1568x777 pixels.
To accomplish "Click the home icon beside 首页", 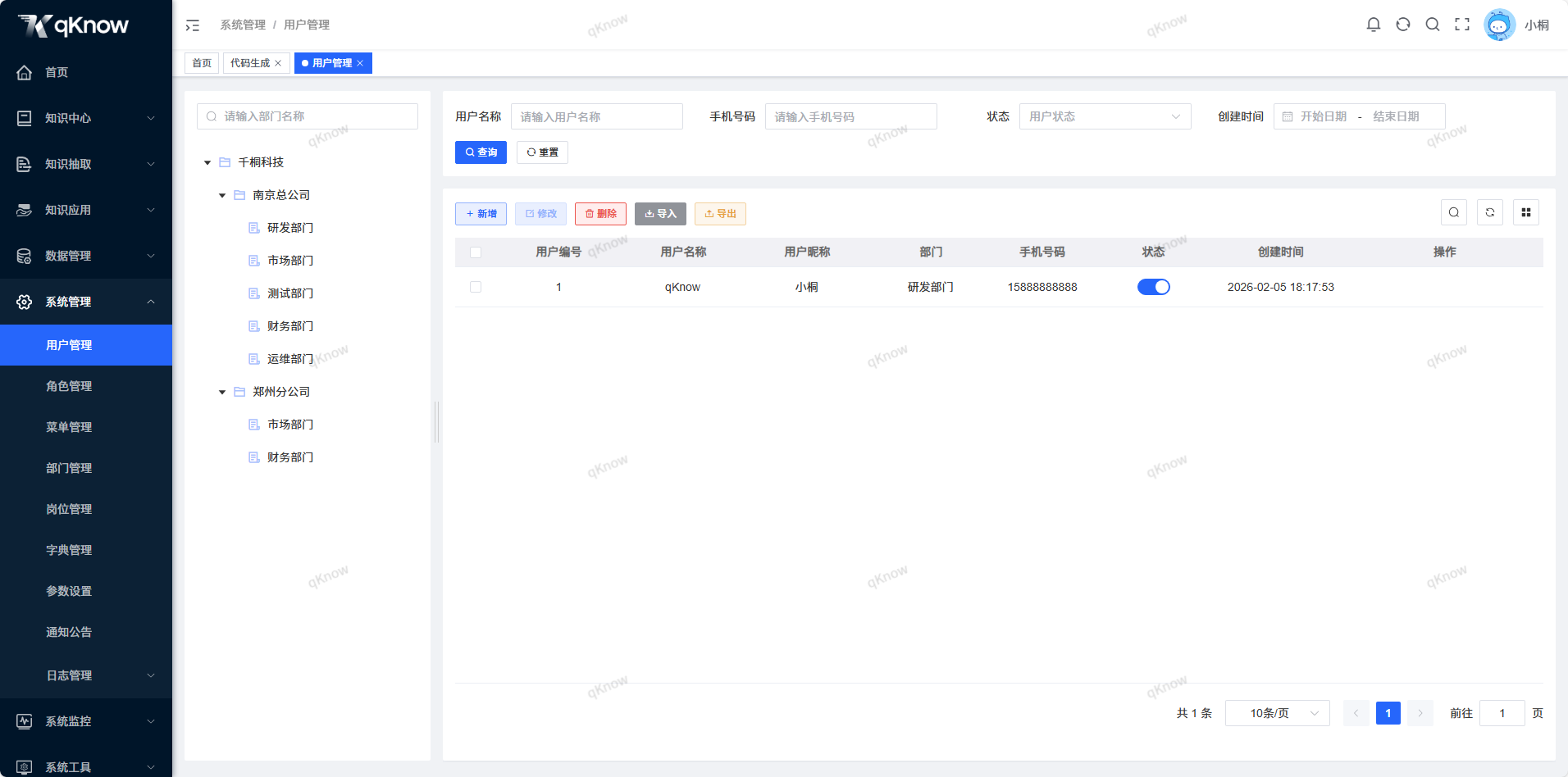I will coord(25,72).
